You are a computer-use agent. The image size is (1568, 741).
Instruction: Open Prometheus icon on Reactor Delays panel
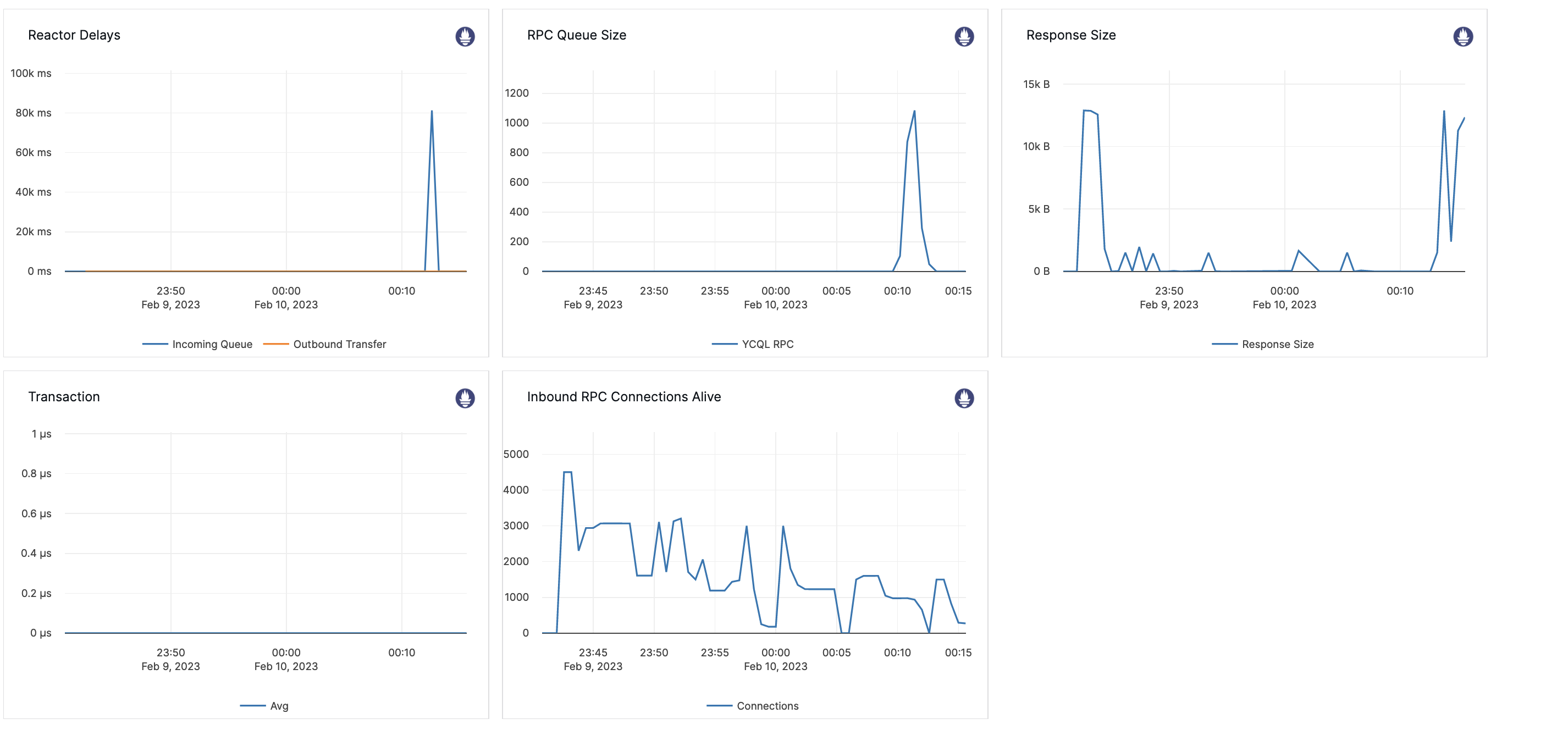[465, 36]
